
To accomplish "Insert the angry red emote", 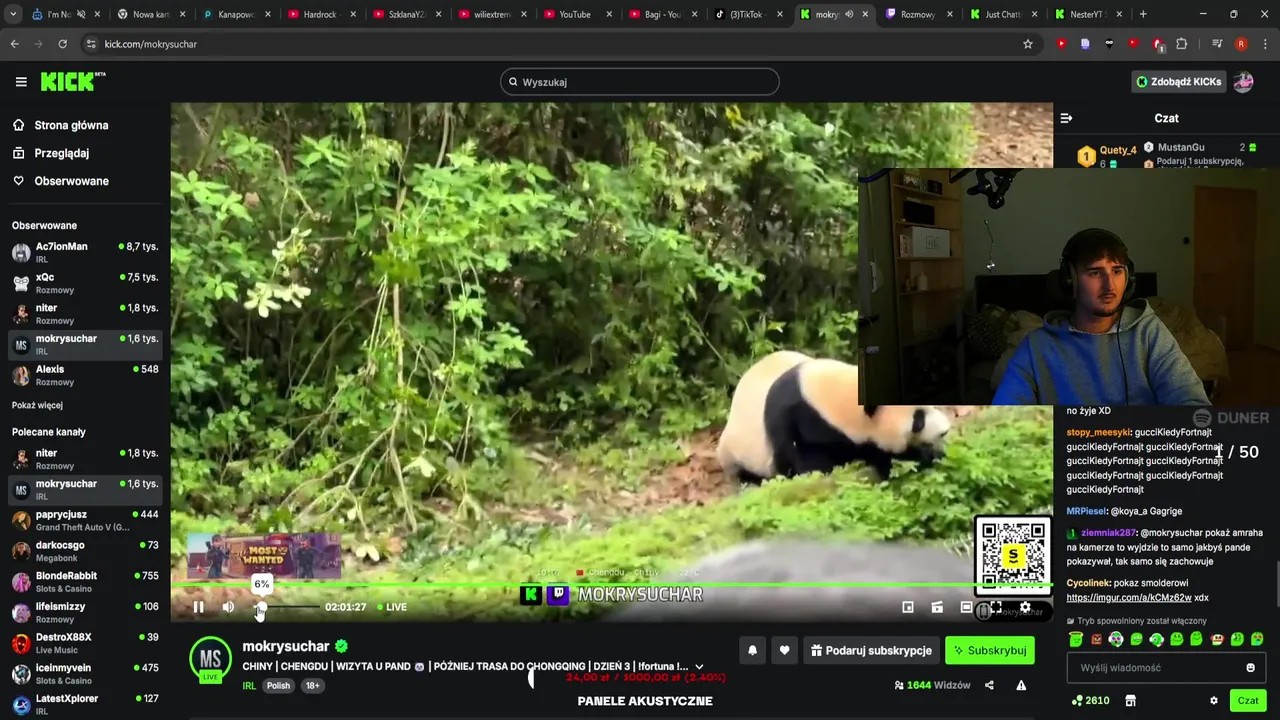I will [x=1096, y=639].
